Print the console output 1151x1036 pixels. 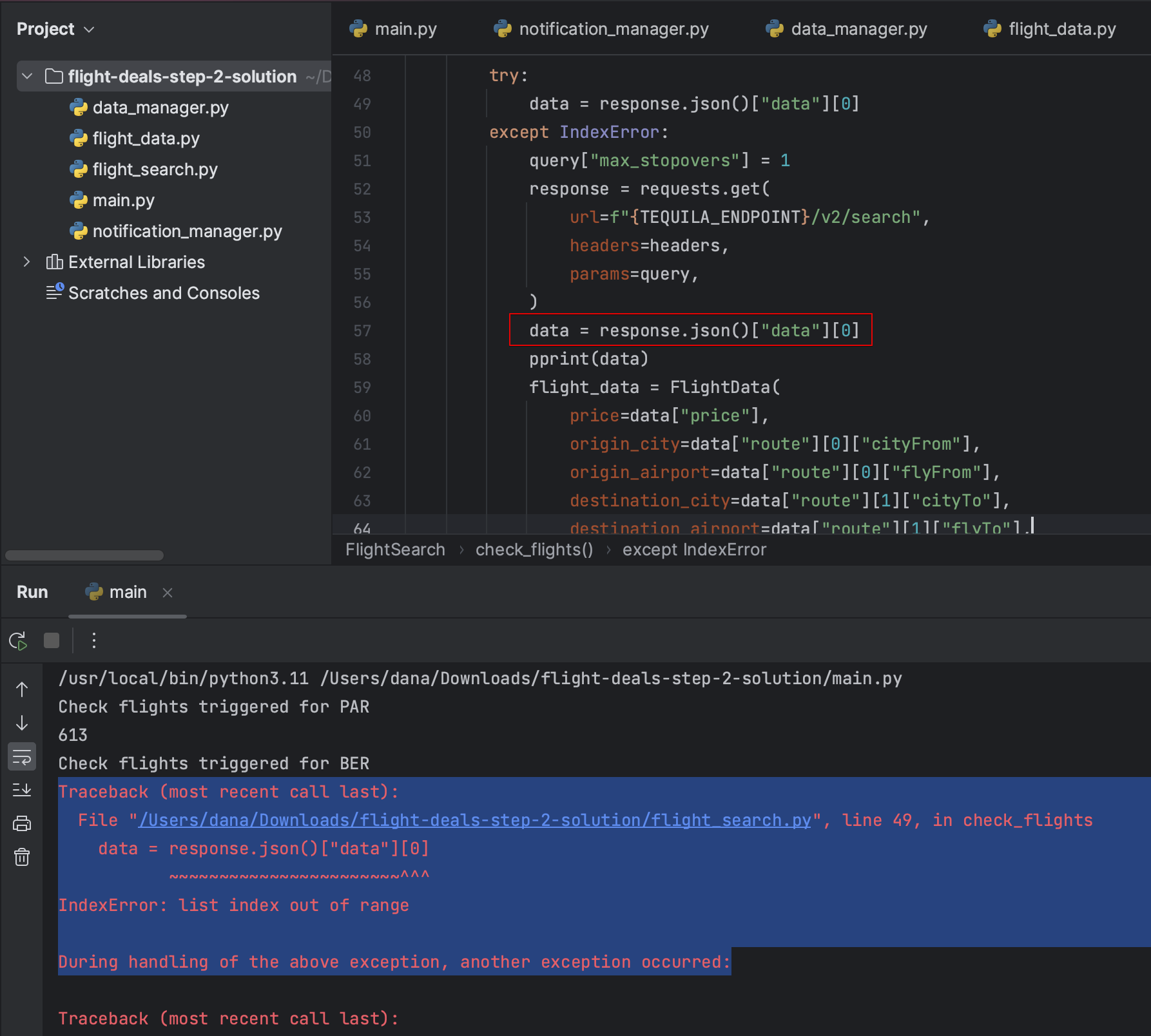(x=22, y=823)
